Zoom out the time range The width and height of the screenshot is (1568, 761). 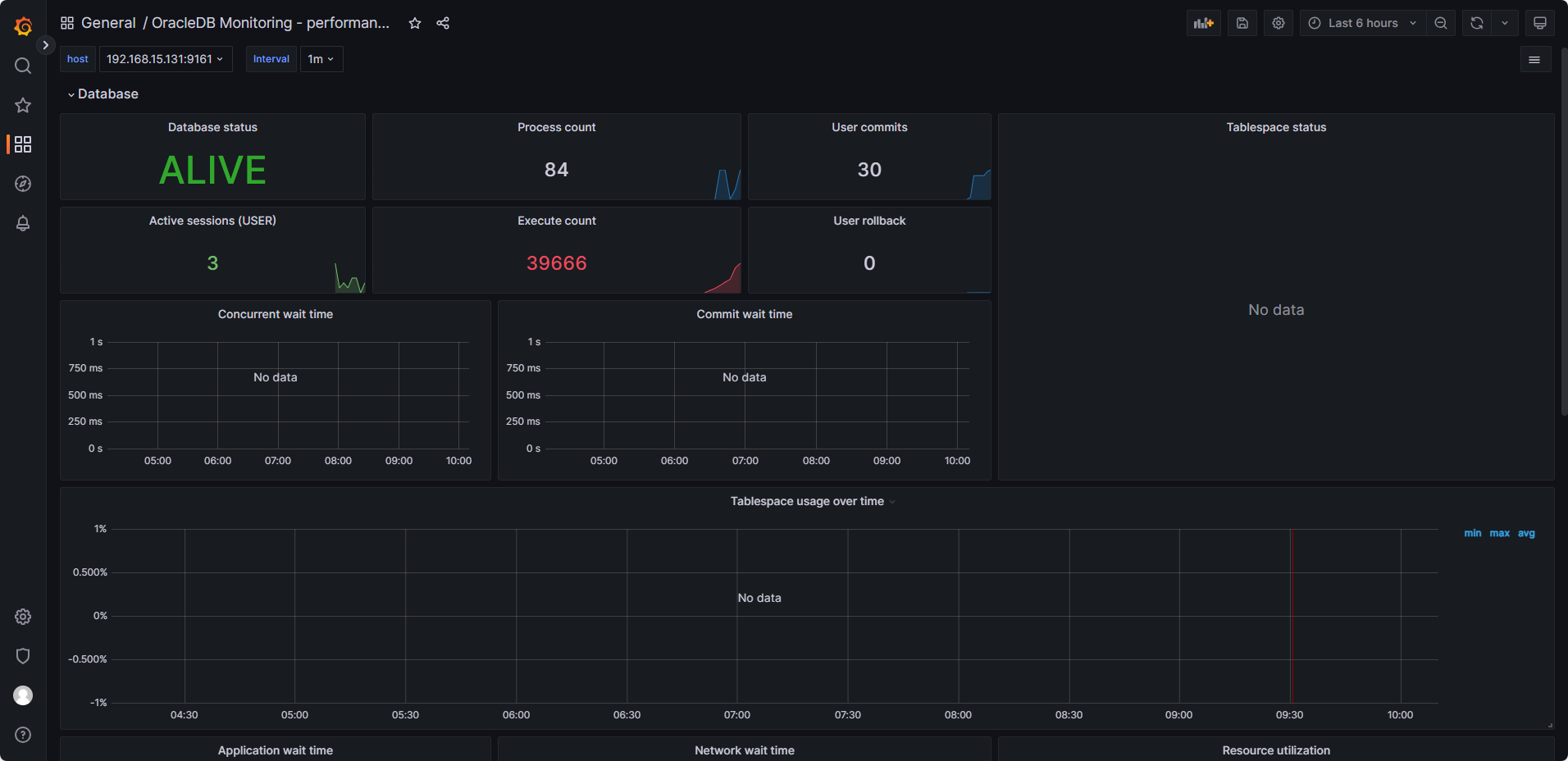pyautogui.click(x=1441, y=23)
